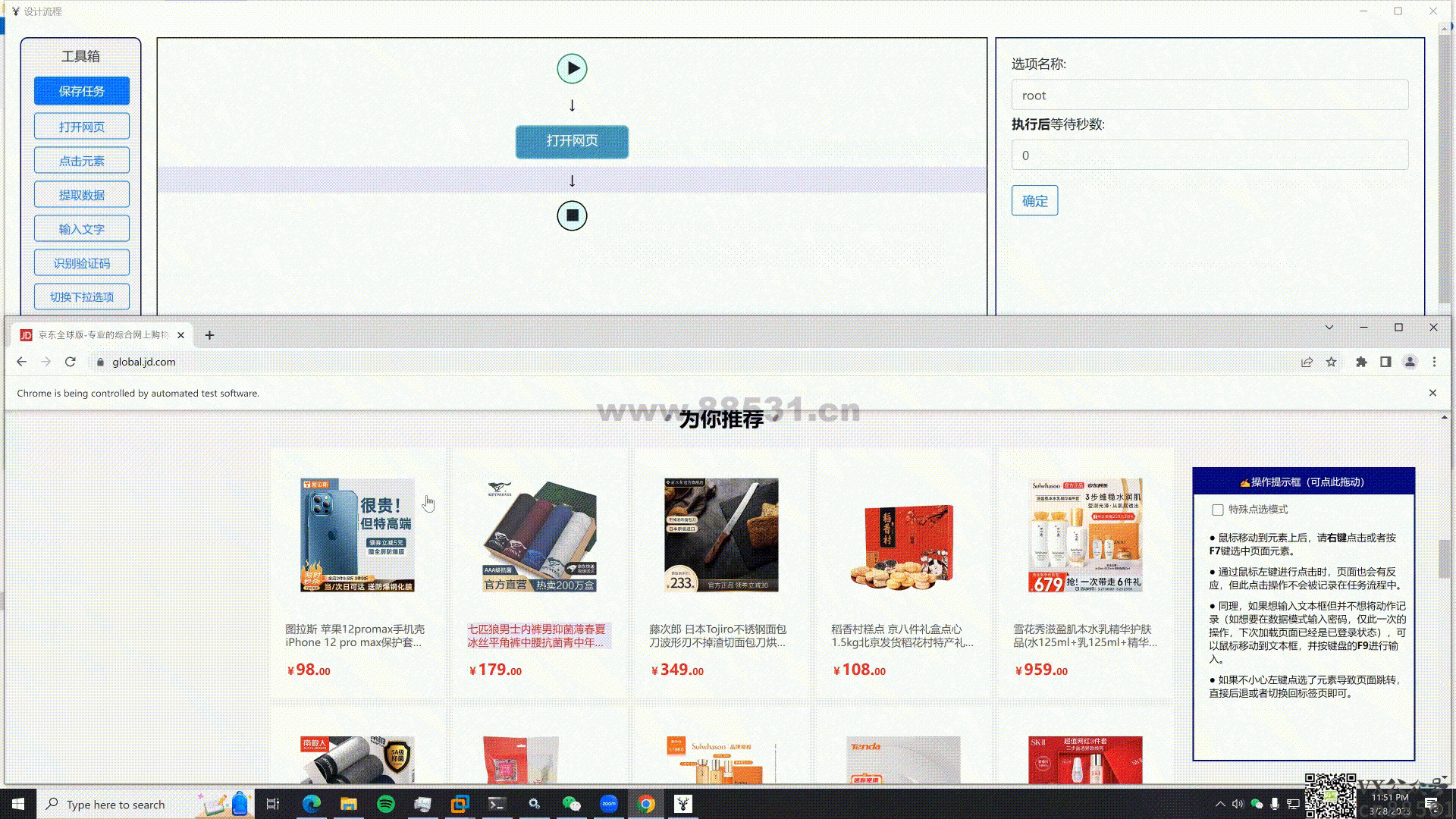The width and height of the screenshot is (1456, 819).
Task: Open the Windows Start menu
Action: tap(18, 804)
